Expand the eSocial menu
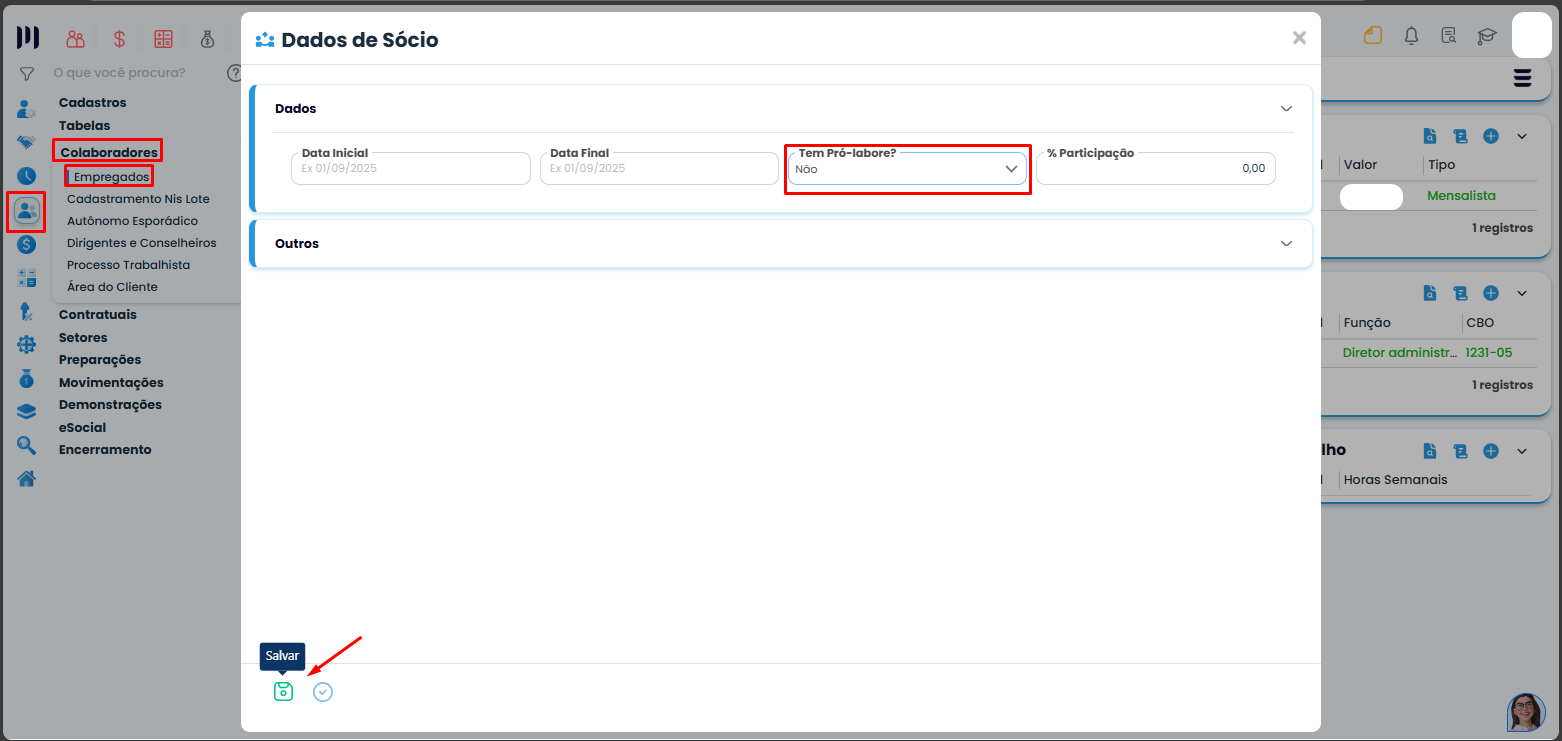1562x741 pixels. [x=82, y=427]
